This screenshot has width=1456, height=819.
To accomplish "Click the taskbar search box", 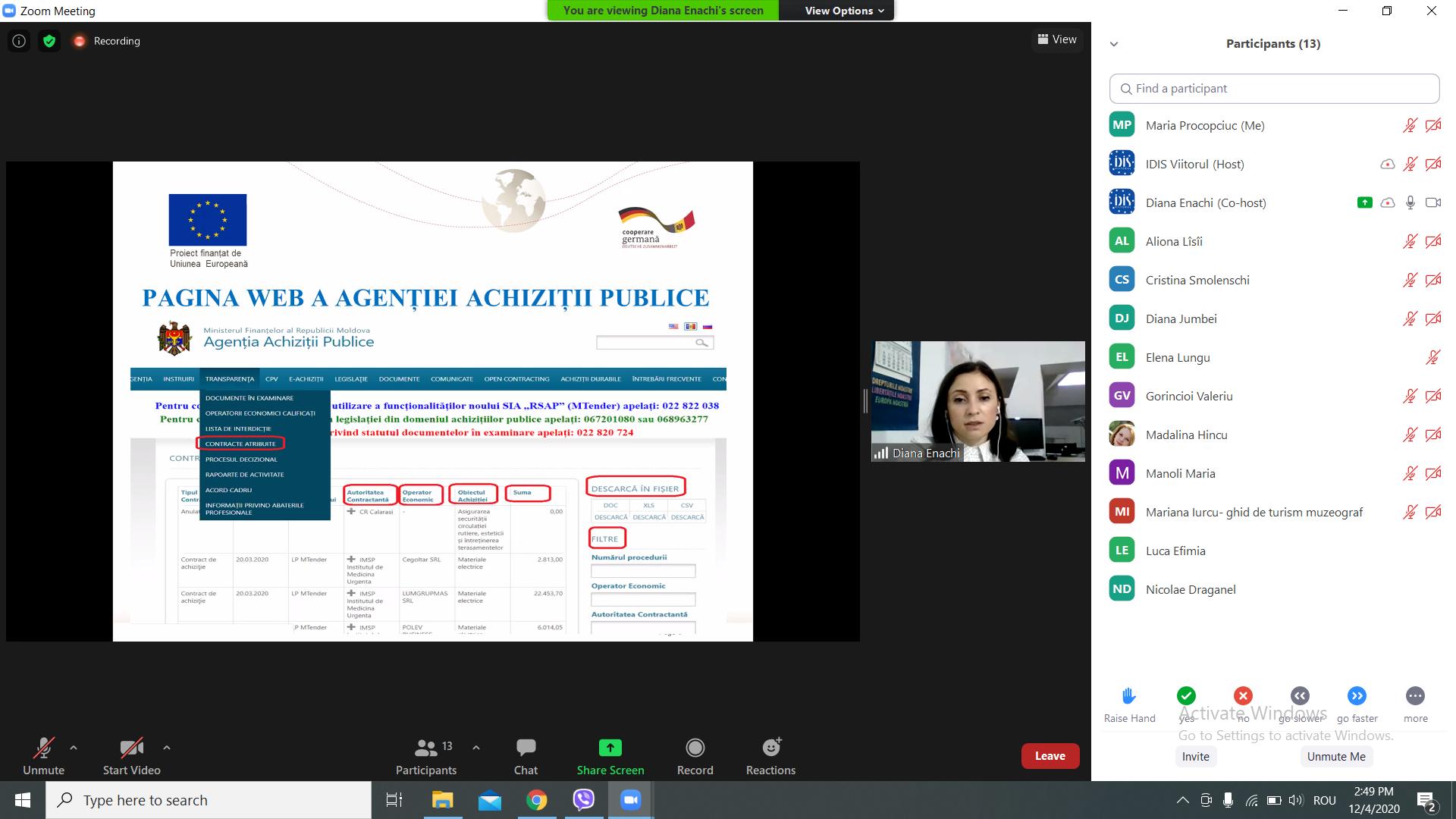I will 209,800.
